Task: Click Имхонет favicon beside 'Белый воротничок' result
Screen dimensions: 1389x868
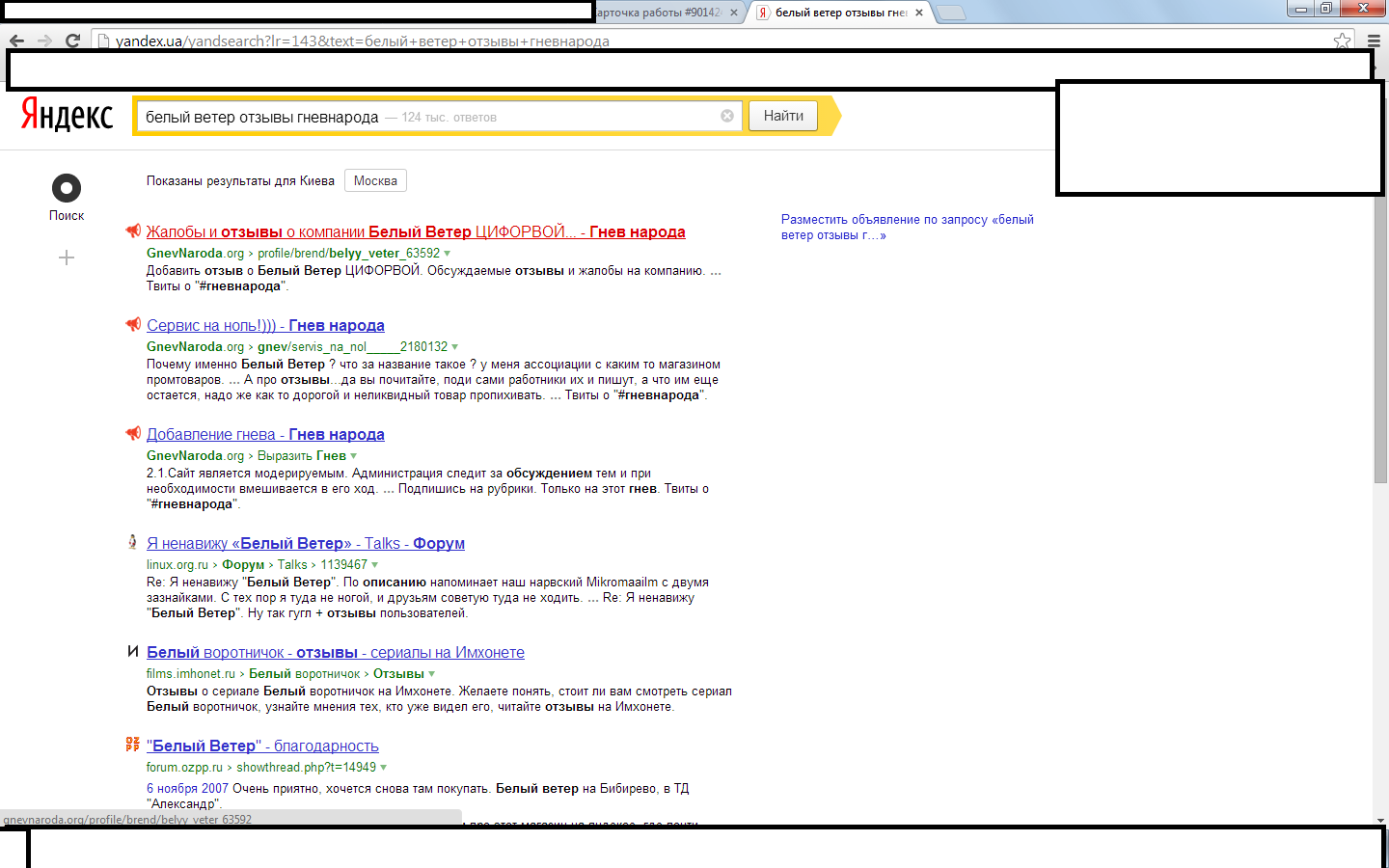Action: click(133, 651)
